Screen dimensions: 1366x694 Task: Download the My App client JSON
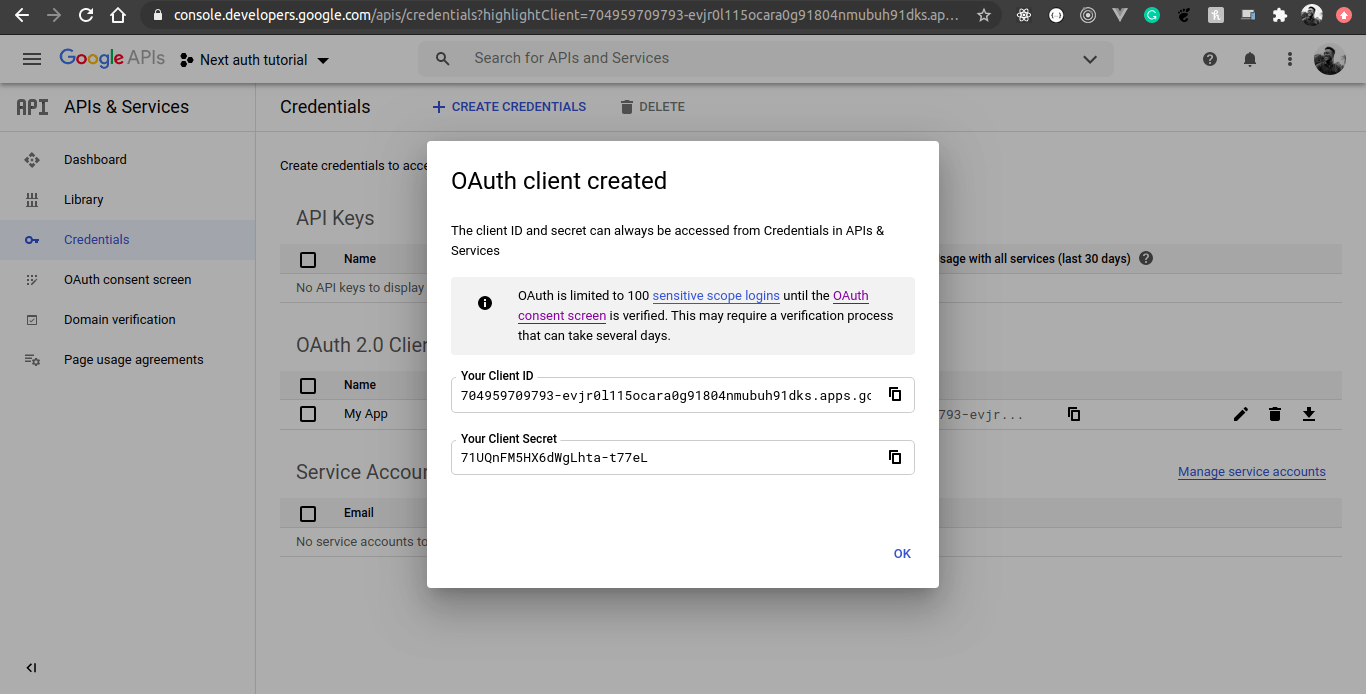click(1308, 413)
